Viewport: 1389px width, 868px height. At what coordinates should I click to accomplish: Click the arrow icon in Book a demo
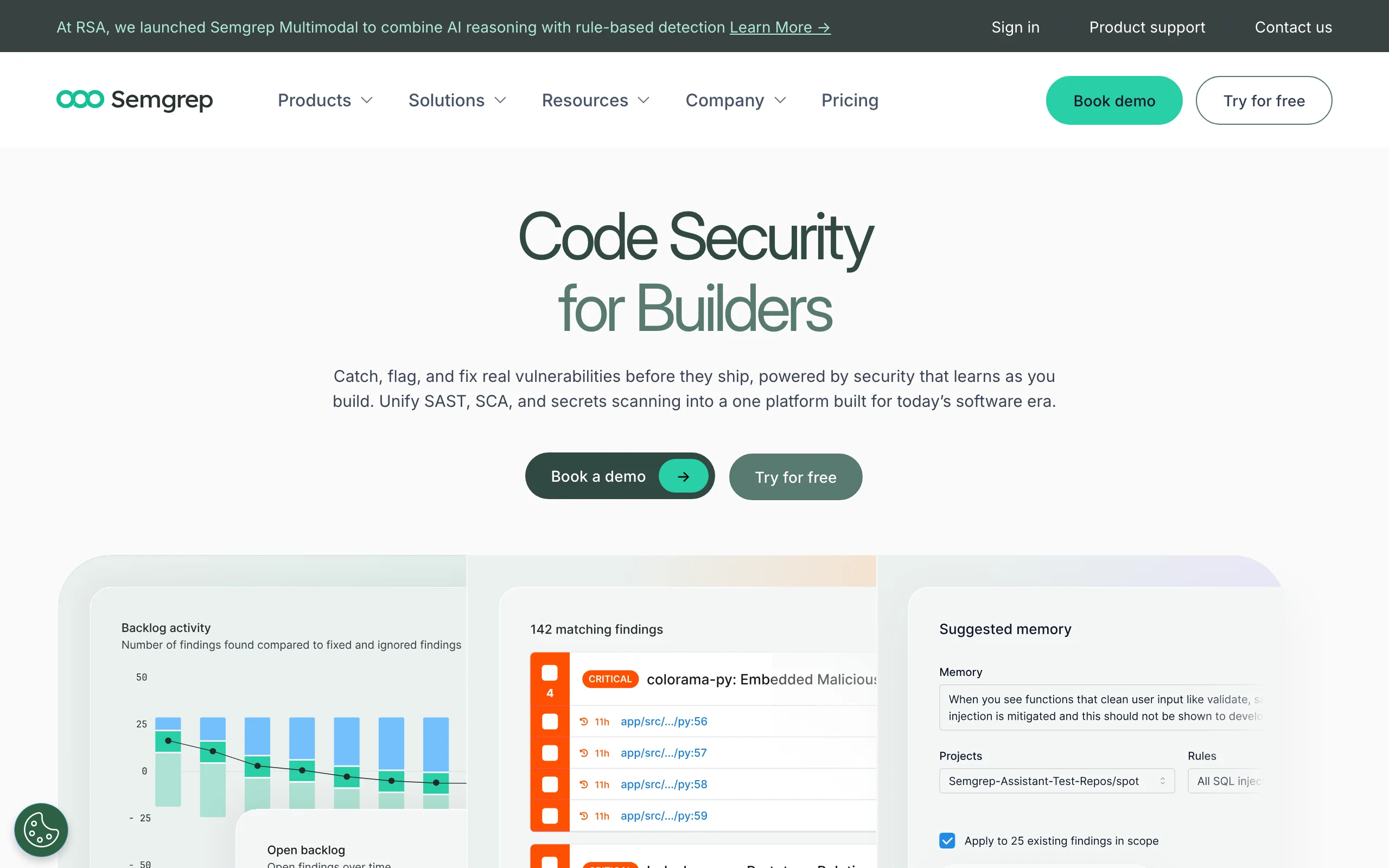click(x=683, y=476)
